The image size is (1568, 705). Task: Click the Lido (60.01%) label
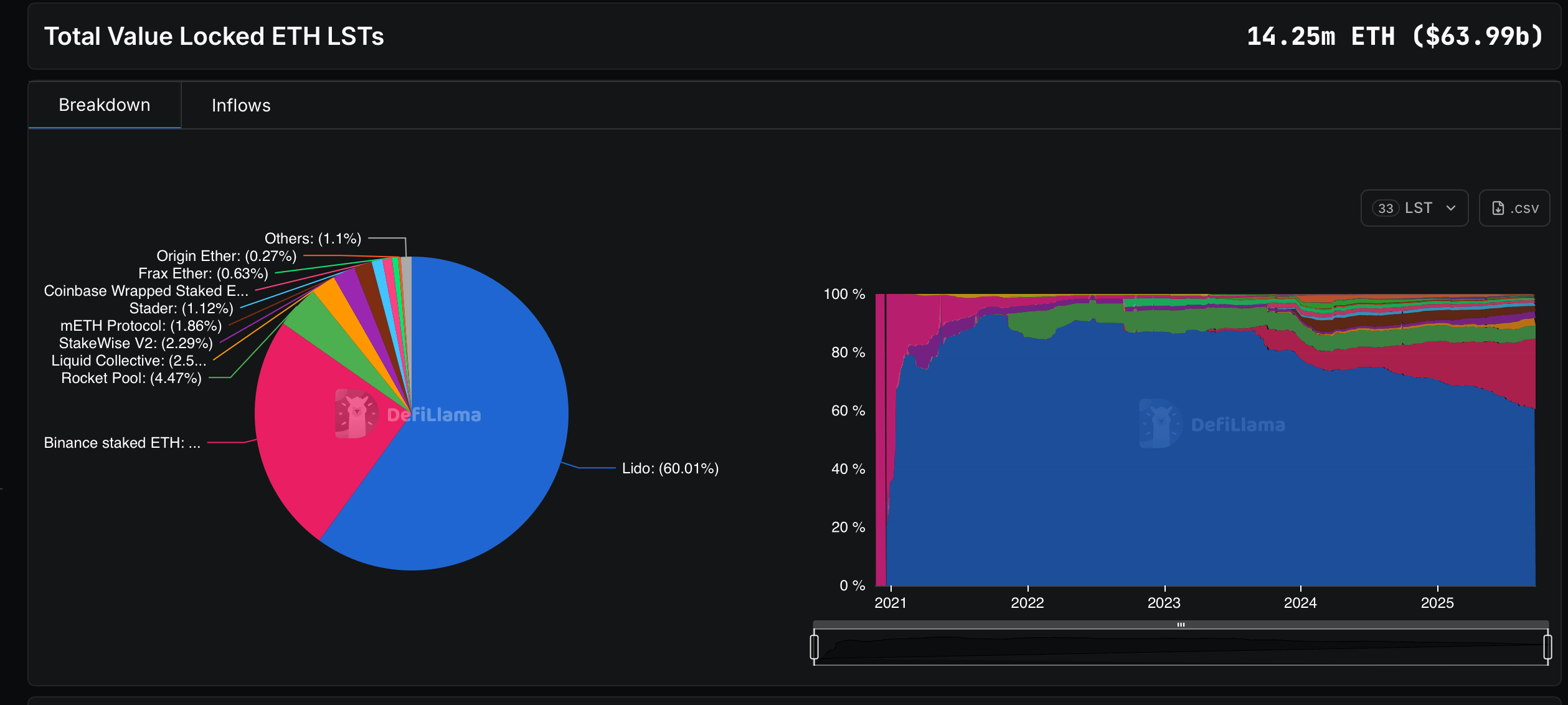(x=669, y=468)
